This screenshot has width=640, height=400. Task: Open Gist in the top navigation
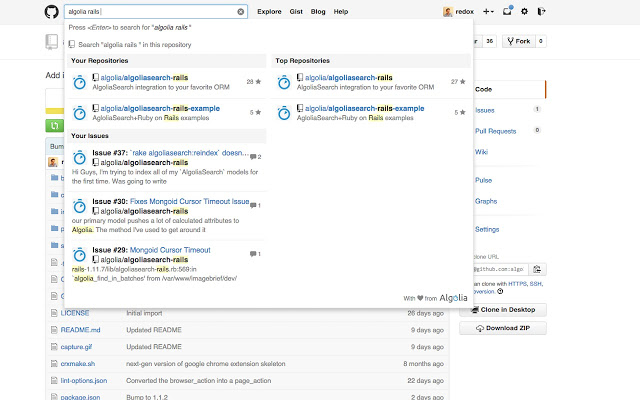[x=296, y=12]
